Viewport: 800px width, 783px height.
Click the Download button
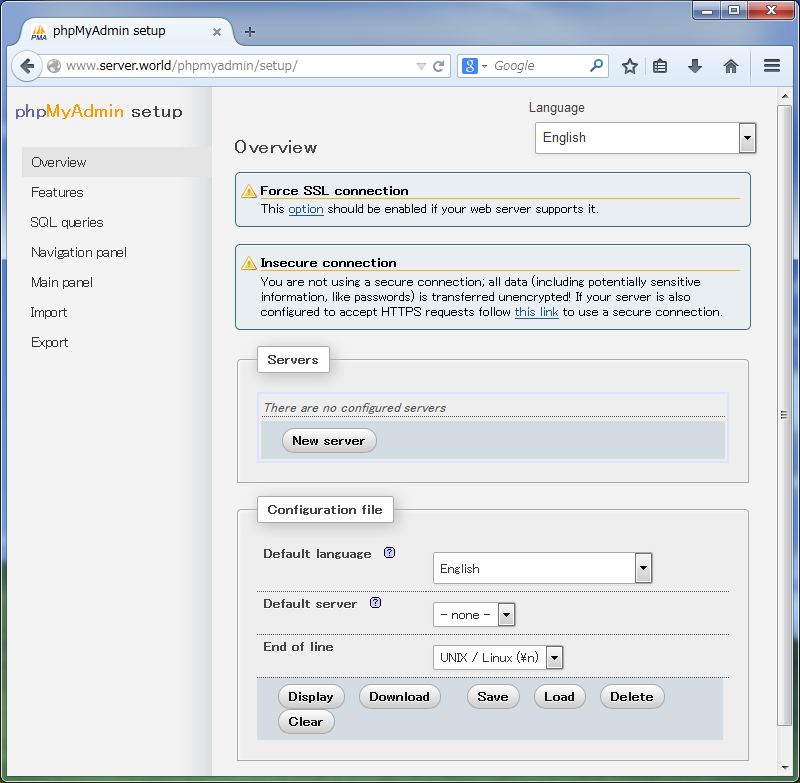point(399,697)
